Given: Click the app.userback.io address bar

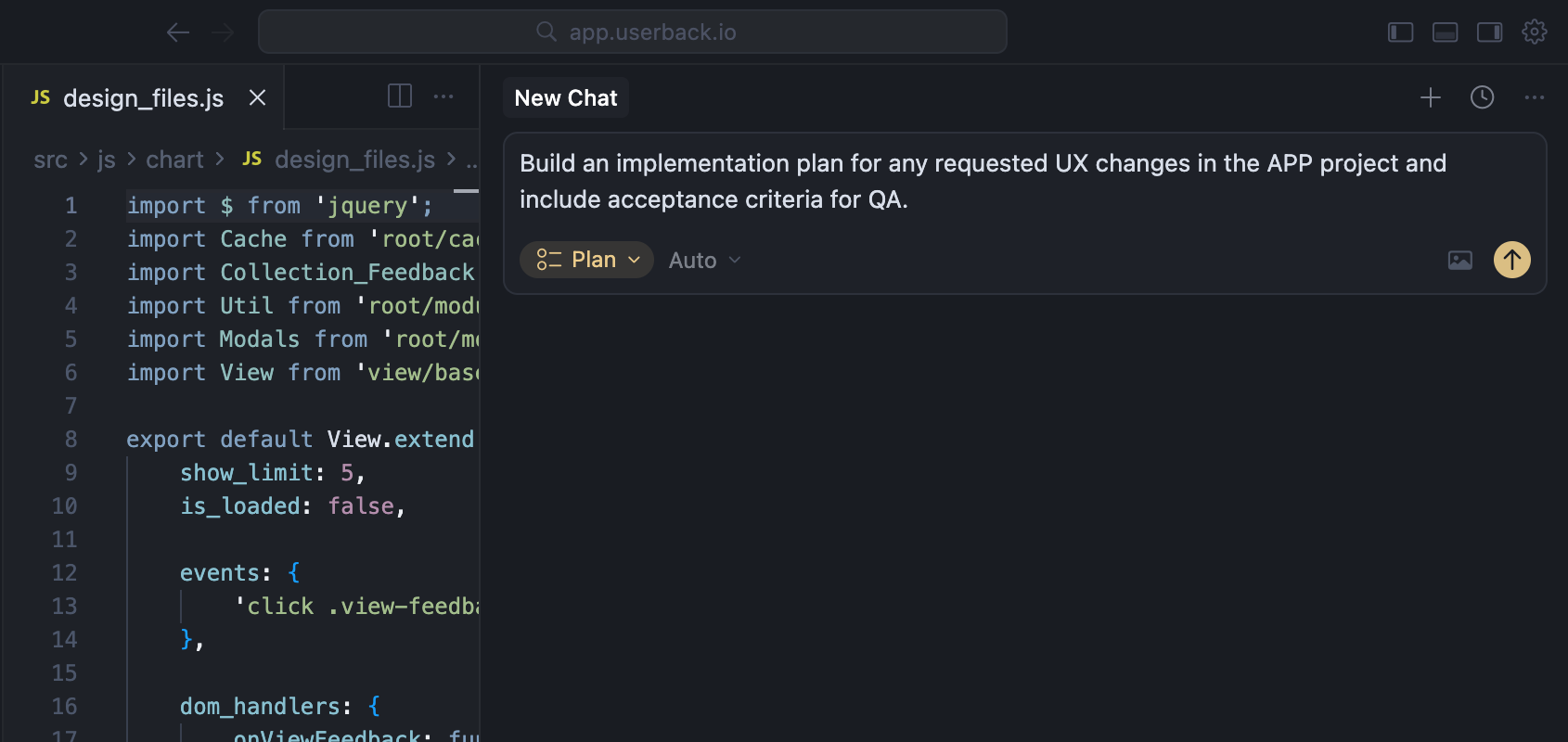Looking at the screenshot, I should (x=634, y=31).
